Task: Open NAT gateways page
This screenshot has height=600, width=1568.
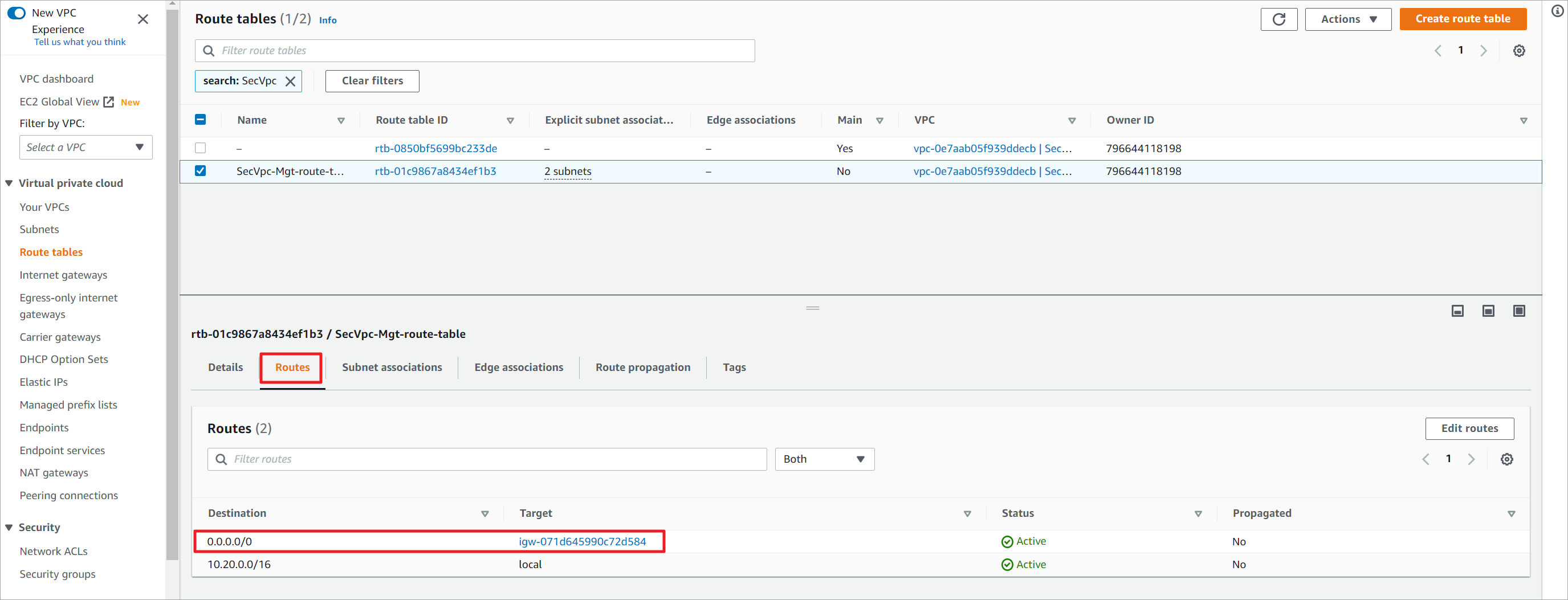Action: click(x=54, y=473)
